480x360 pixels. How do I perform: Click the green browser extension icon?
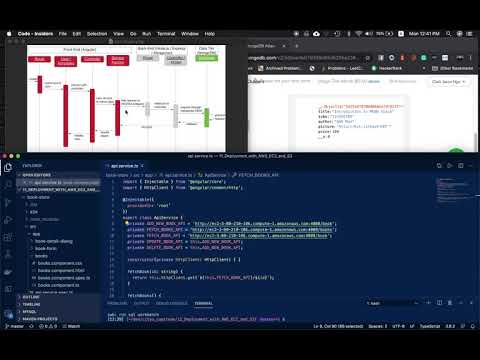(424, 58)
